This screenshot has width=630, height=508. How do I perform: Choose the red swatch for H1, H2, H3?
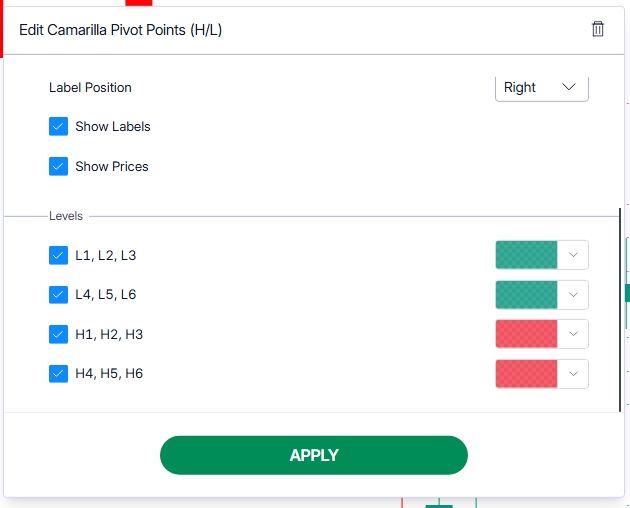click(x=526, y=334)
